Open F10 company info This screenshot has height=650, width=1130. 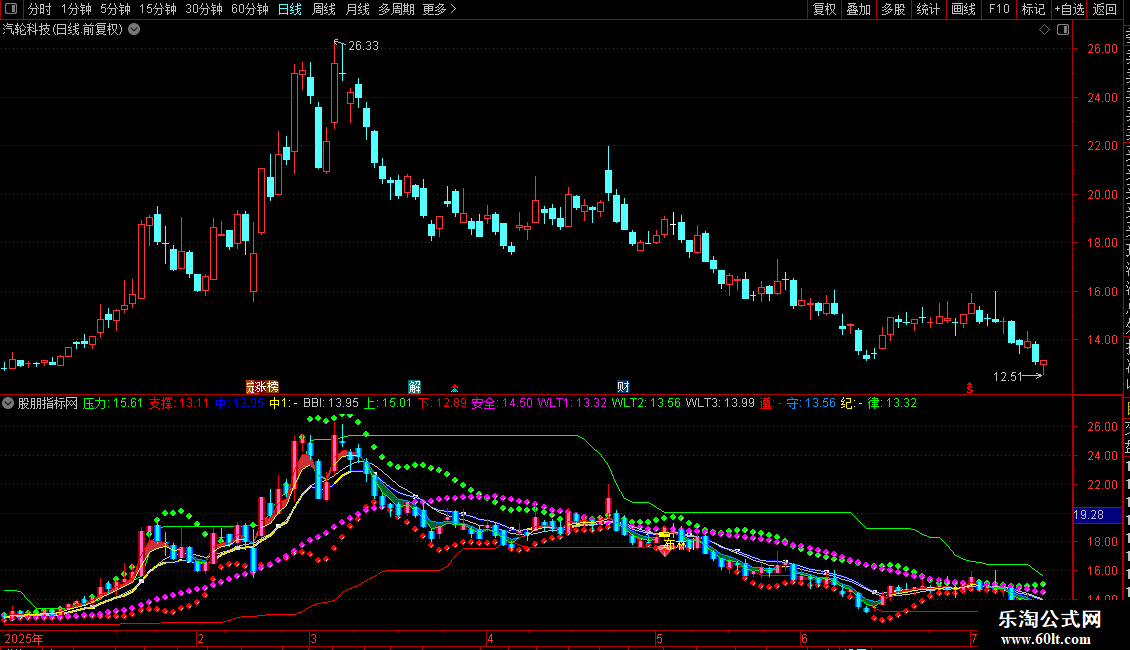tap(999, 9)
